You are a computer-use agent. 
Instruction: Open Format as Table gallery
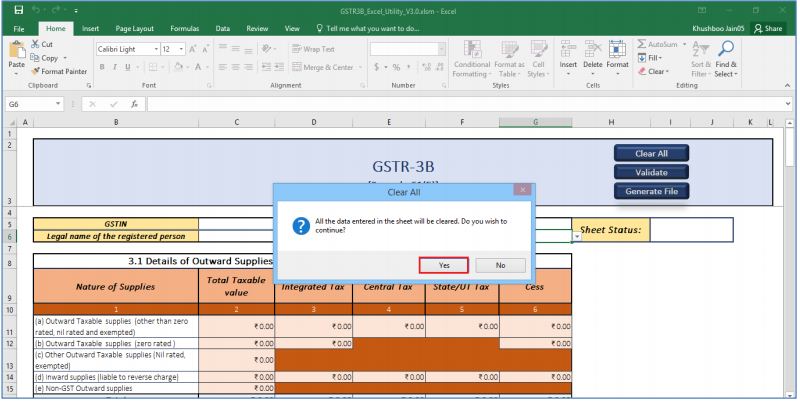tap(509, 59)
